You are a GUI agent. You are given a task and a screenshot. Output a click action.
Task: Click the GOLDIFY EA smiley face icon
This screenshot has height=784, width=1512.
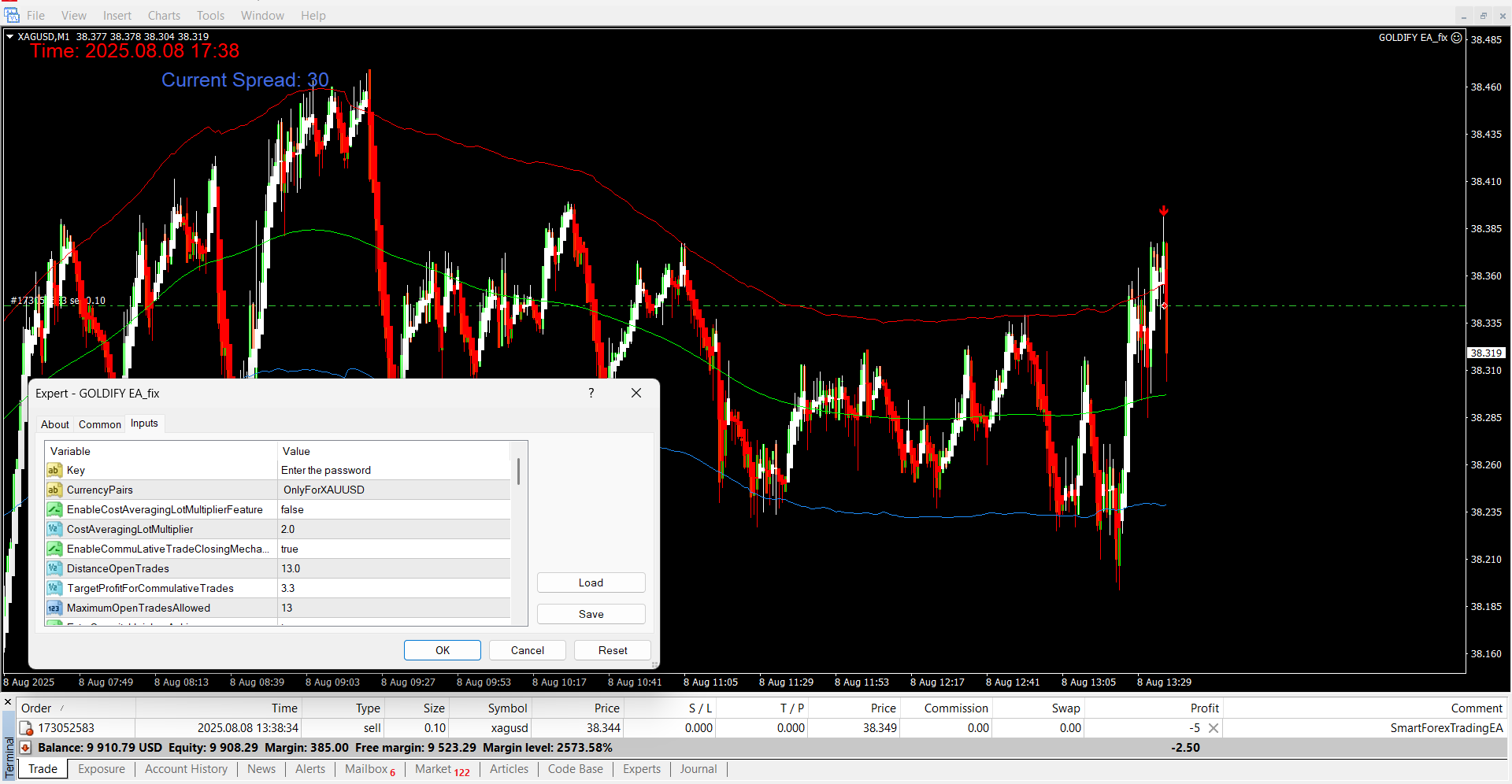point(1457,37)
